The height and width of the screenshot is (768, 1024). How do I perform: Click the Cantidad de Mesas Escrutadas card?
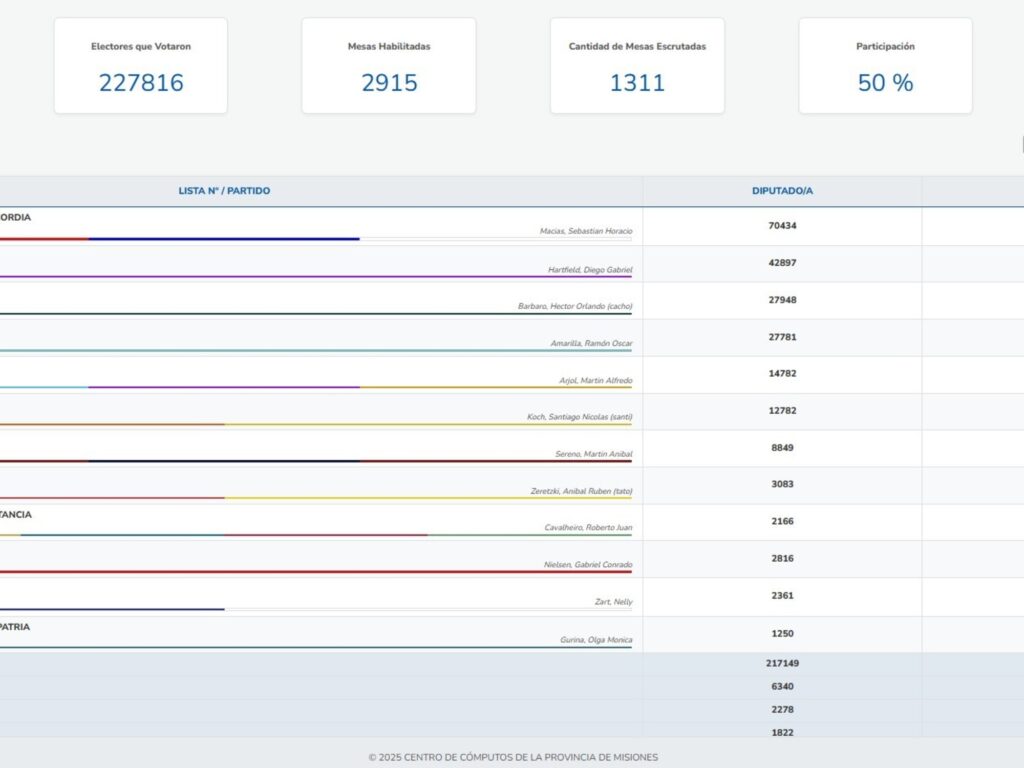[637, 66]
